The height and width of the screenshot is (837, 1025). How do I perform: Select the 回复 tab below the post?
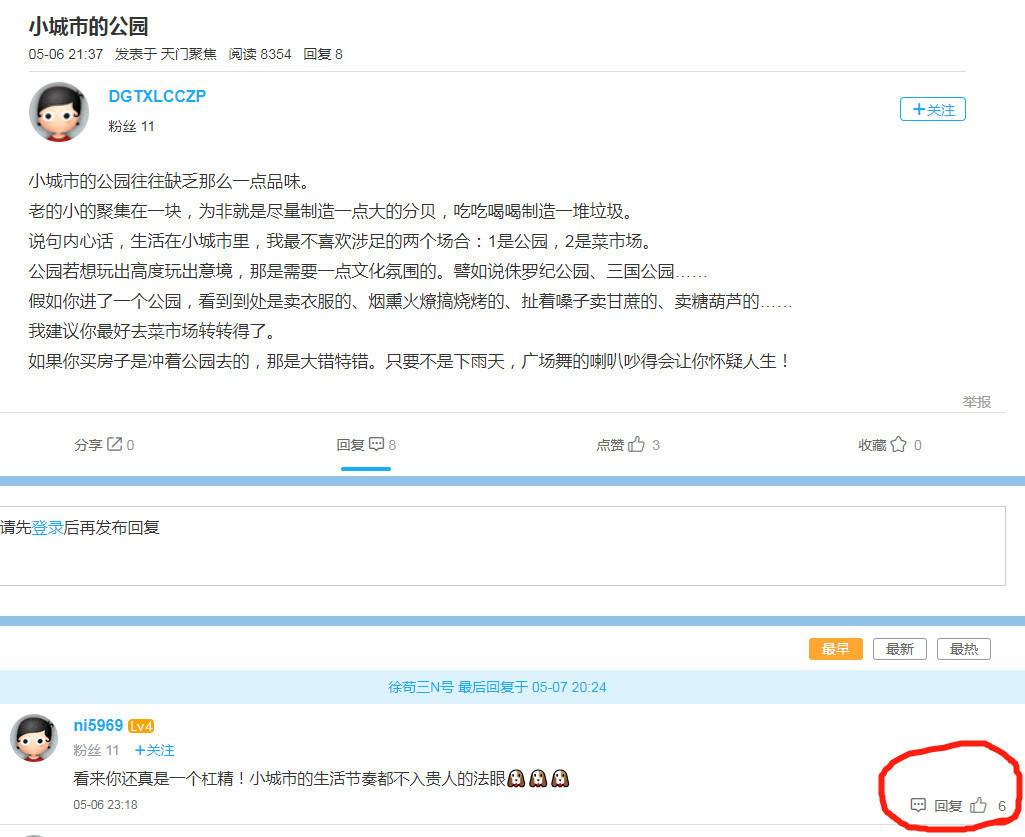pyautogui.click(x=366, y=445)
